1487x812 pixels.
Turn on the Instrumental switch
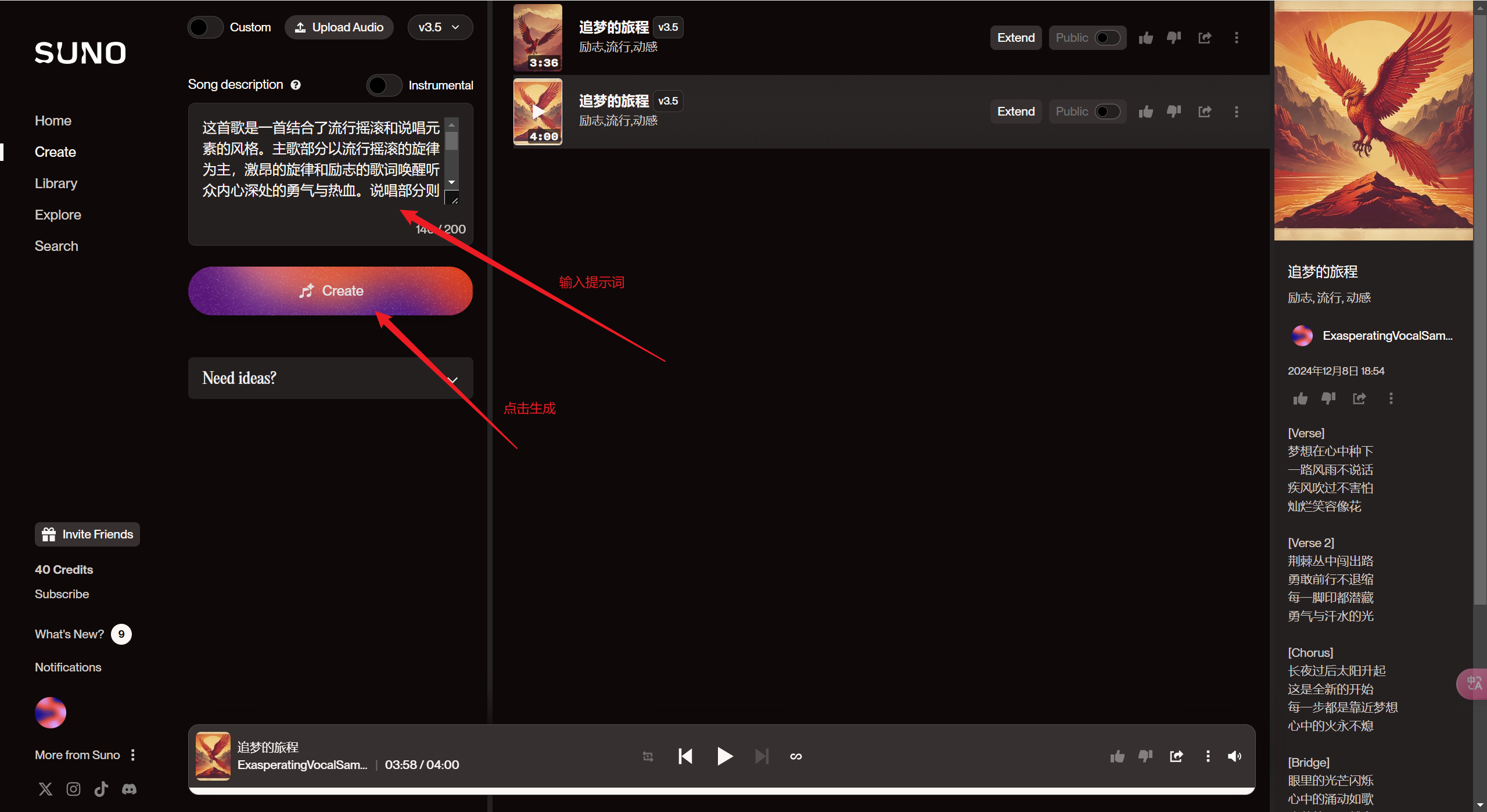pyautogui.click(x=384, y=85)
